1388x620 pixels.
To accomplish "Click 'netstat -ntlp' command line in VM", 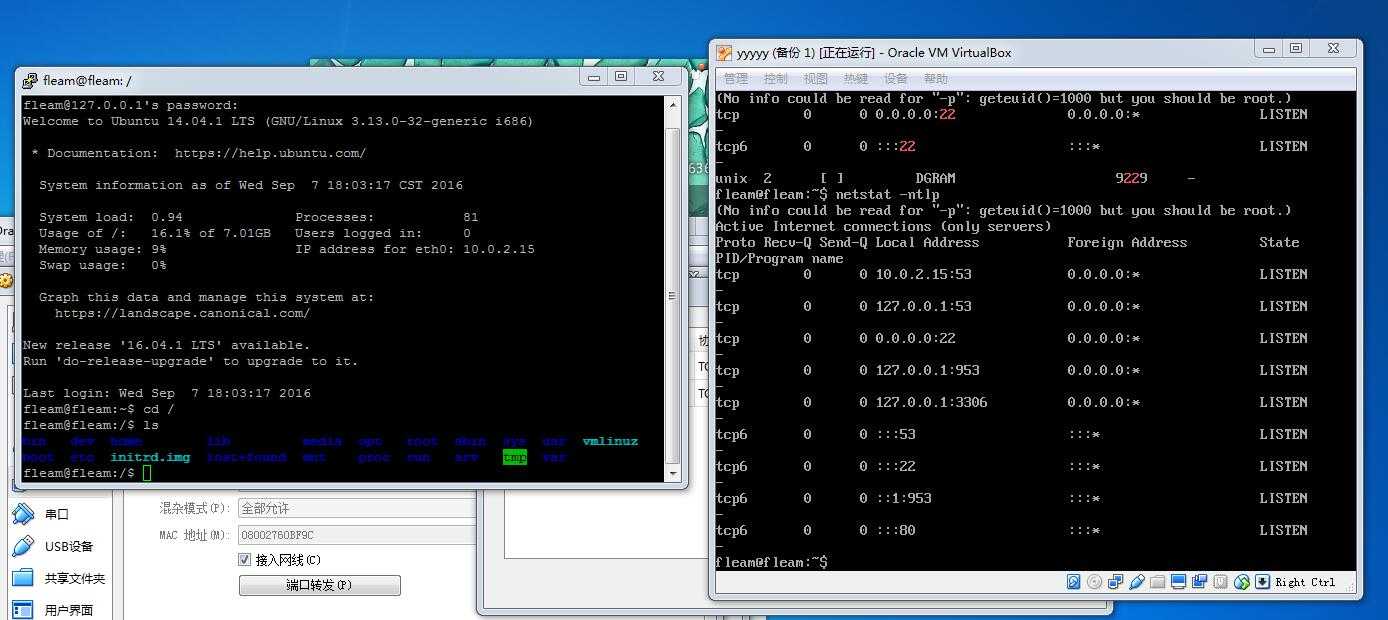I will tap(888, 194).
